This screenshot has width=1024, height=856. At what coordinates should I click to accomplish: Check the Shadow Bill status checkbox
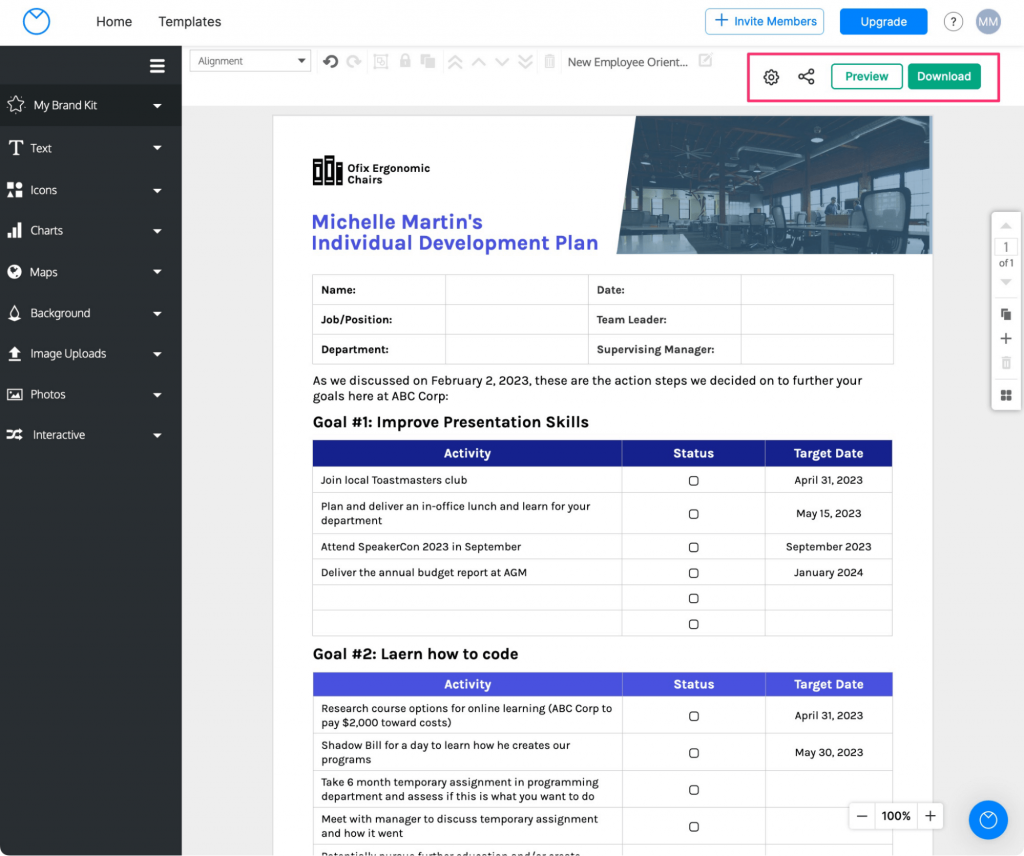[694, 753]
